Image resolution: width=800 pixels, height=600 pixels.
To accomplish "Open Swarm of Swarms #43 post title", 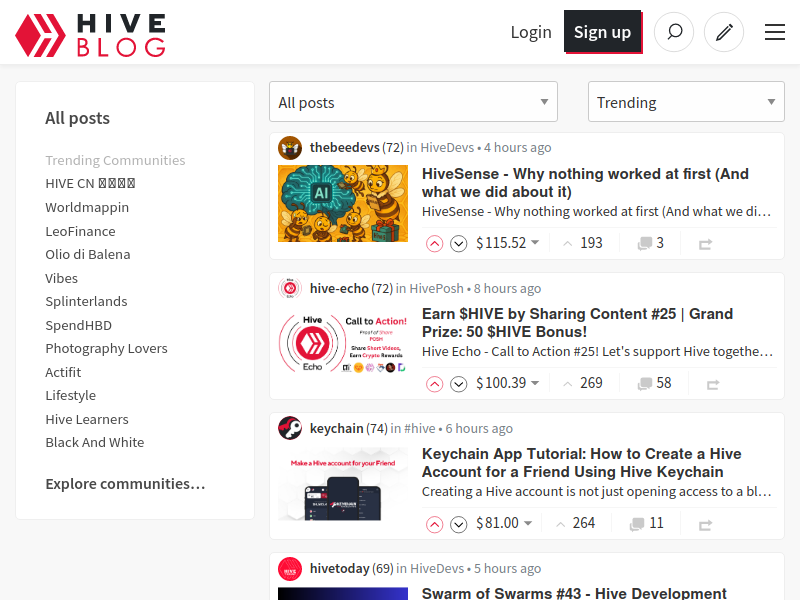I will click(574, 593).
